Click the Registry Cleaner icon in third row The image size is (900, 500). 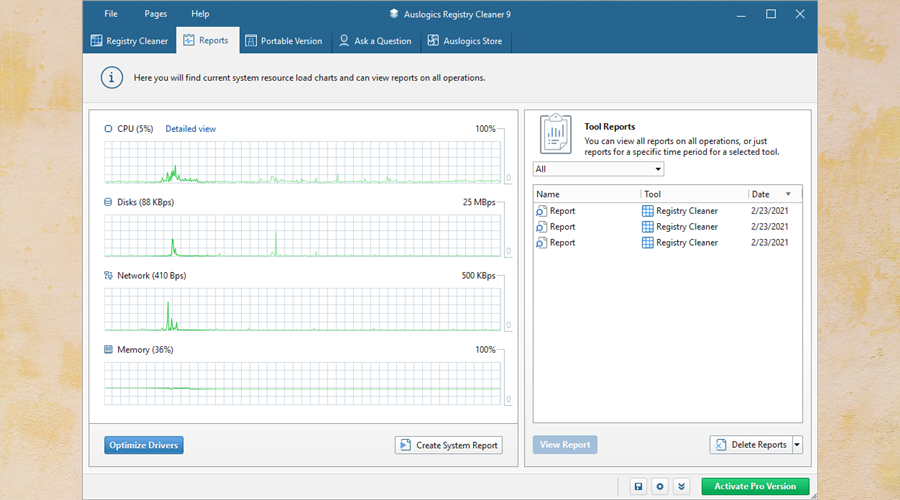[648, 243]
